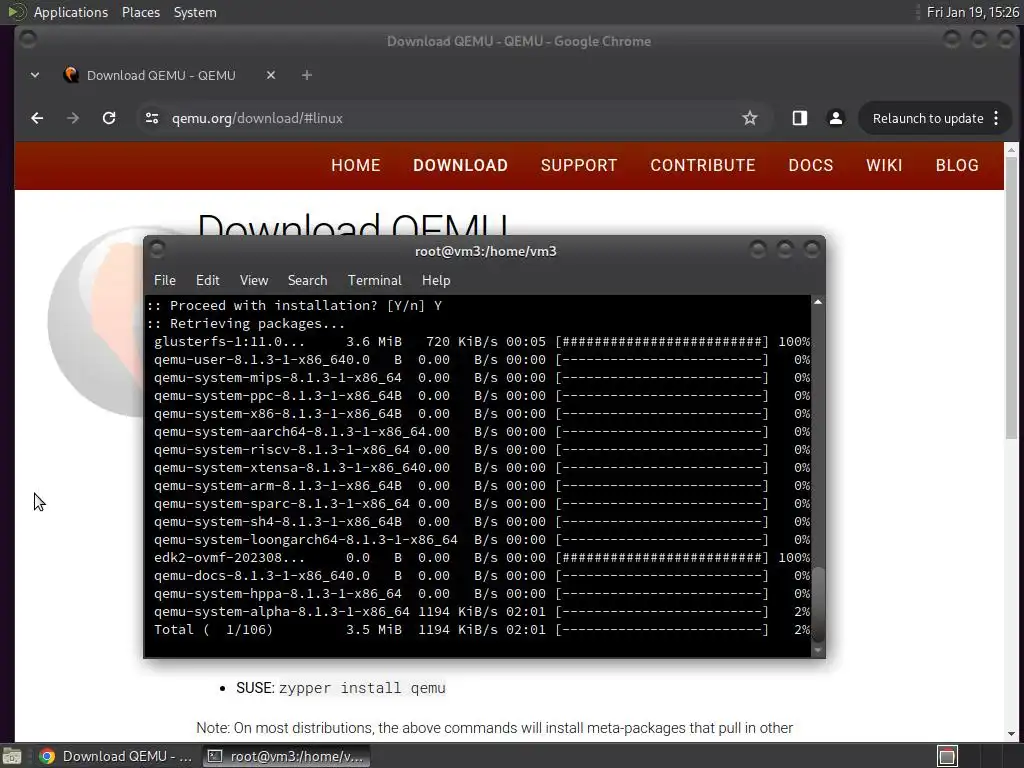
Task: Go back in Chrome
Action: click(37, 118)
